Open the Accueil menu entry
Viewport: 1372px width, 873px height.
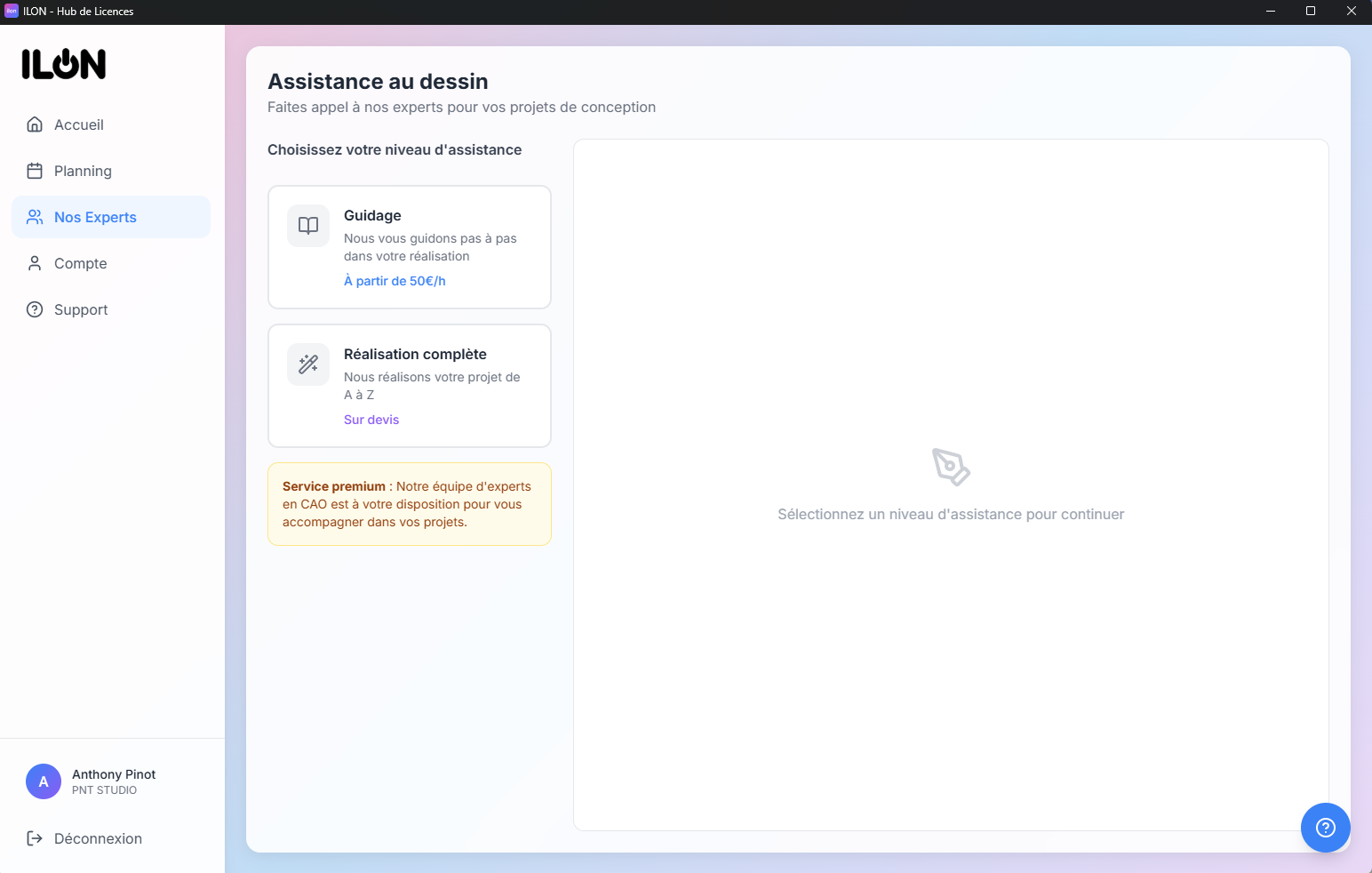pos(78,124)
